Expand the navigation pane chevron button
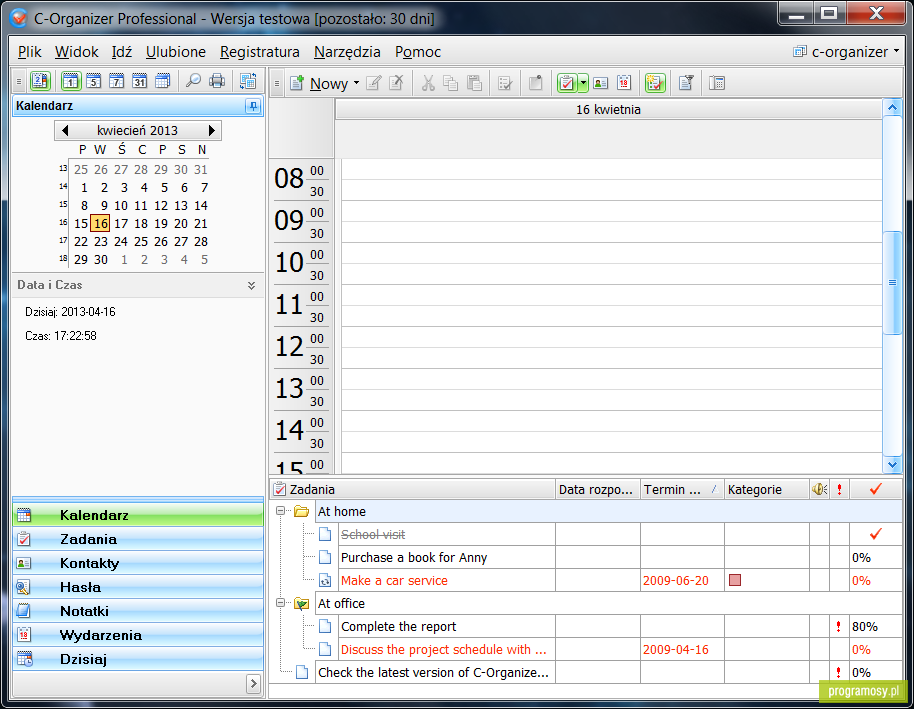This screenshot has width=914, height=709. coord(253,683)
